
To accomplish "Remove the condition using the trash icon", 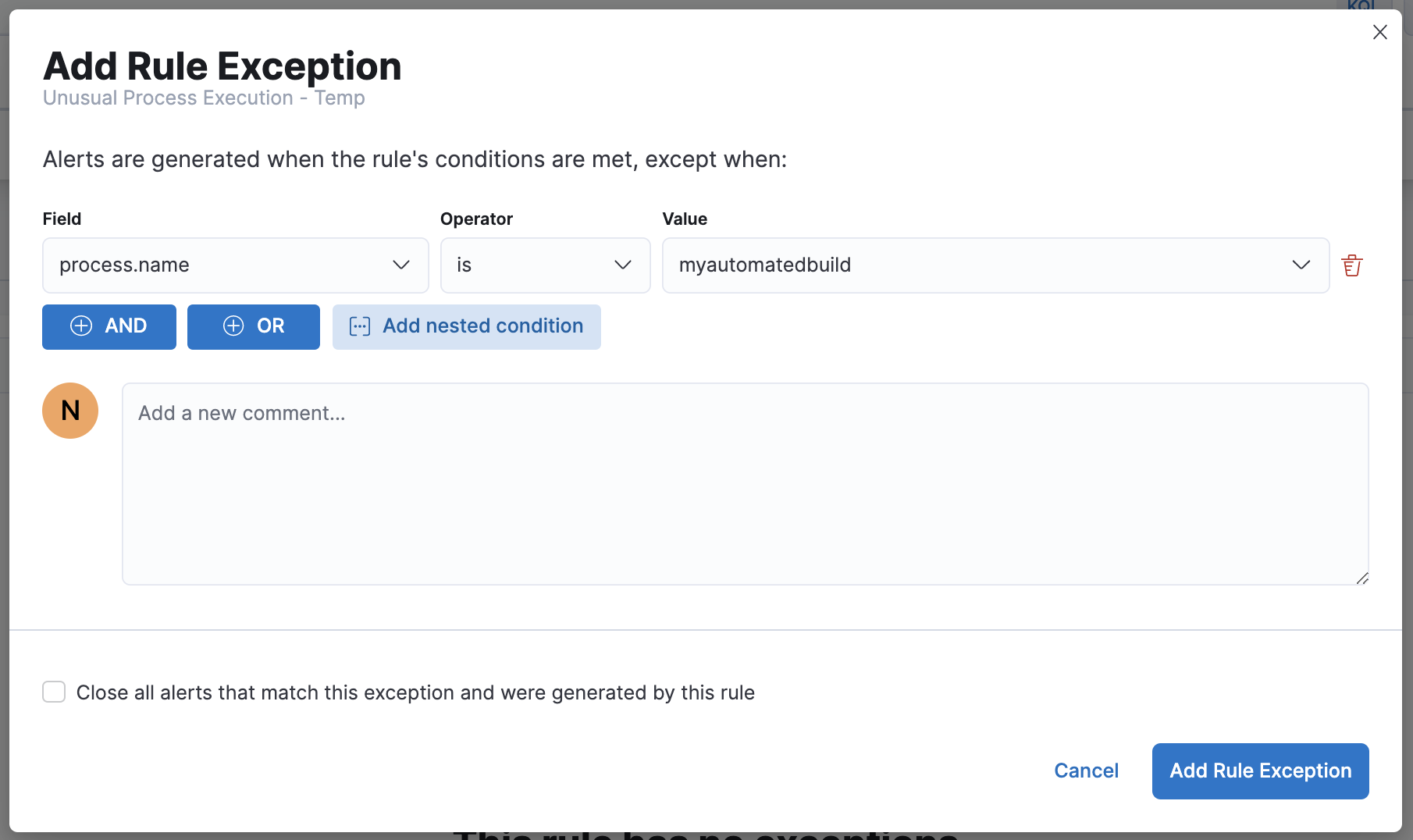I will [x=1352, y=265].
